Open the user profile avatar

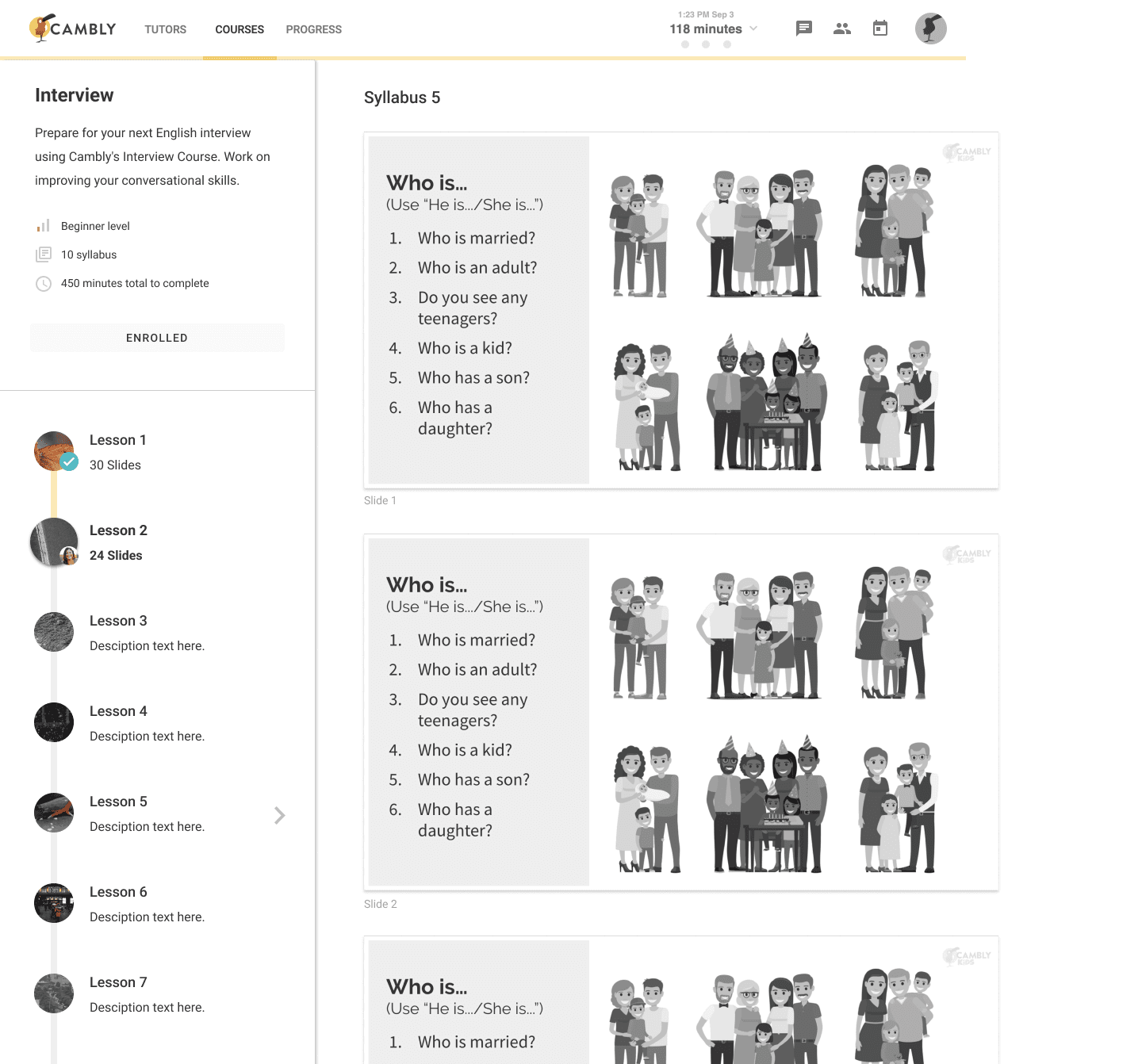coord(931,29)
